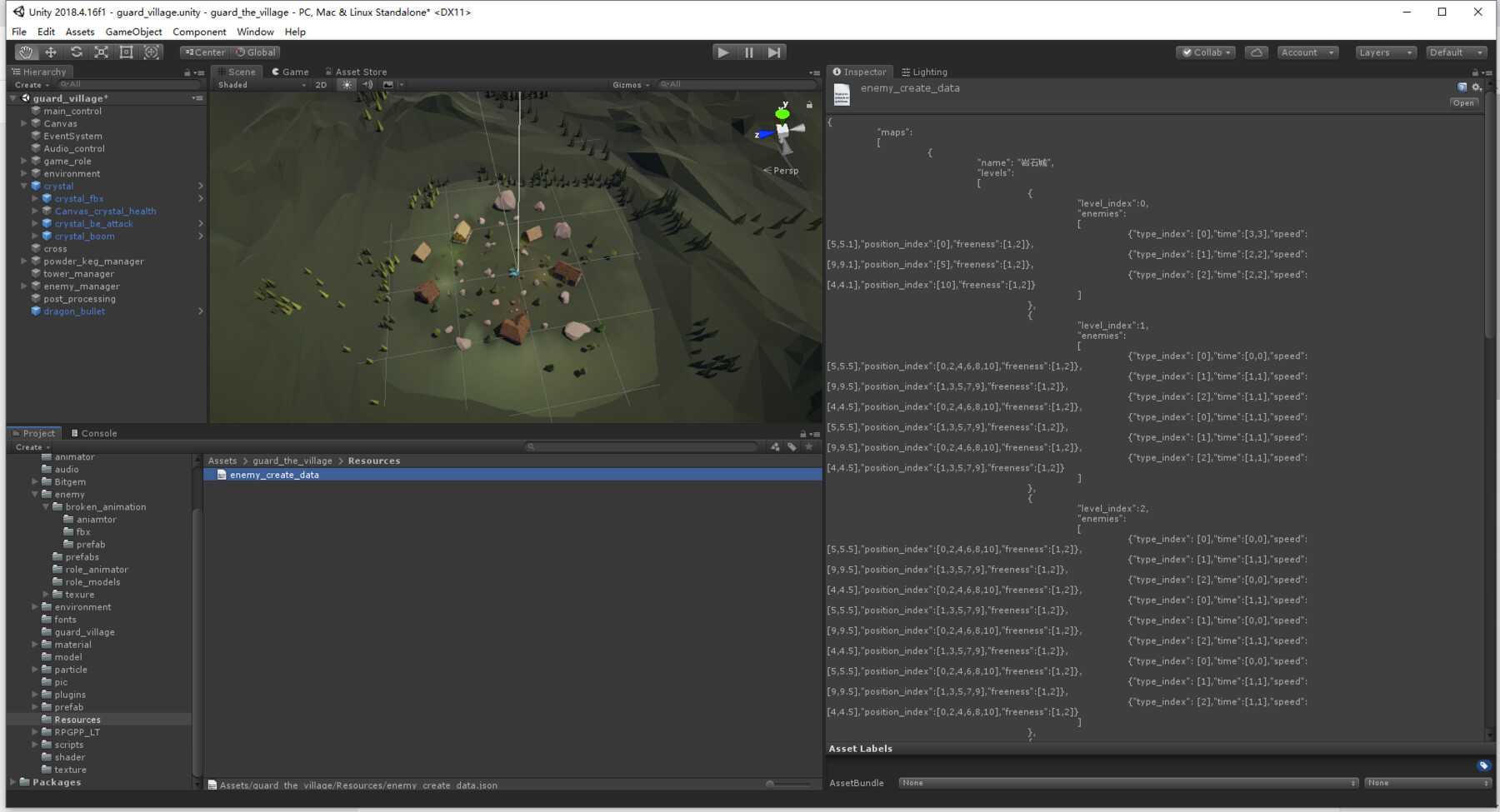Toggle 2D mode in the Scene view

click(321, 84)
